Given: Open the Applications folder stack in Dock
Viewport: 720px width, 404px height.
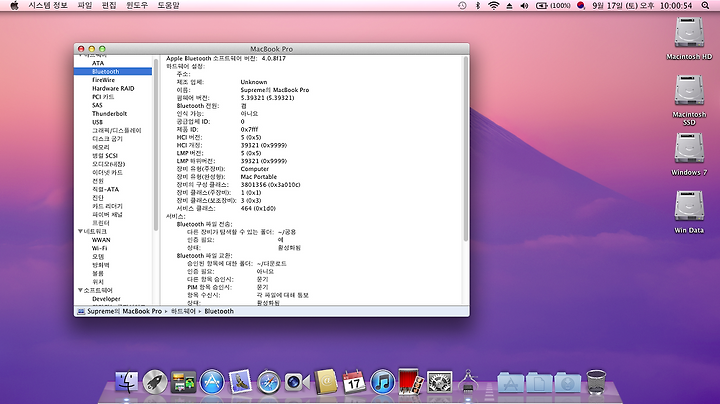Looking at the screenshot, I should 511,382.
